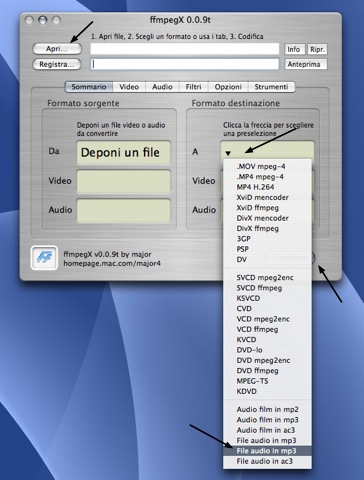Select .MOV mpeg-4 preset
Viewport: 364px width, 480px height.
[x=267, y=166]
